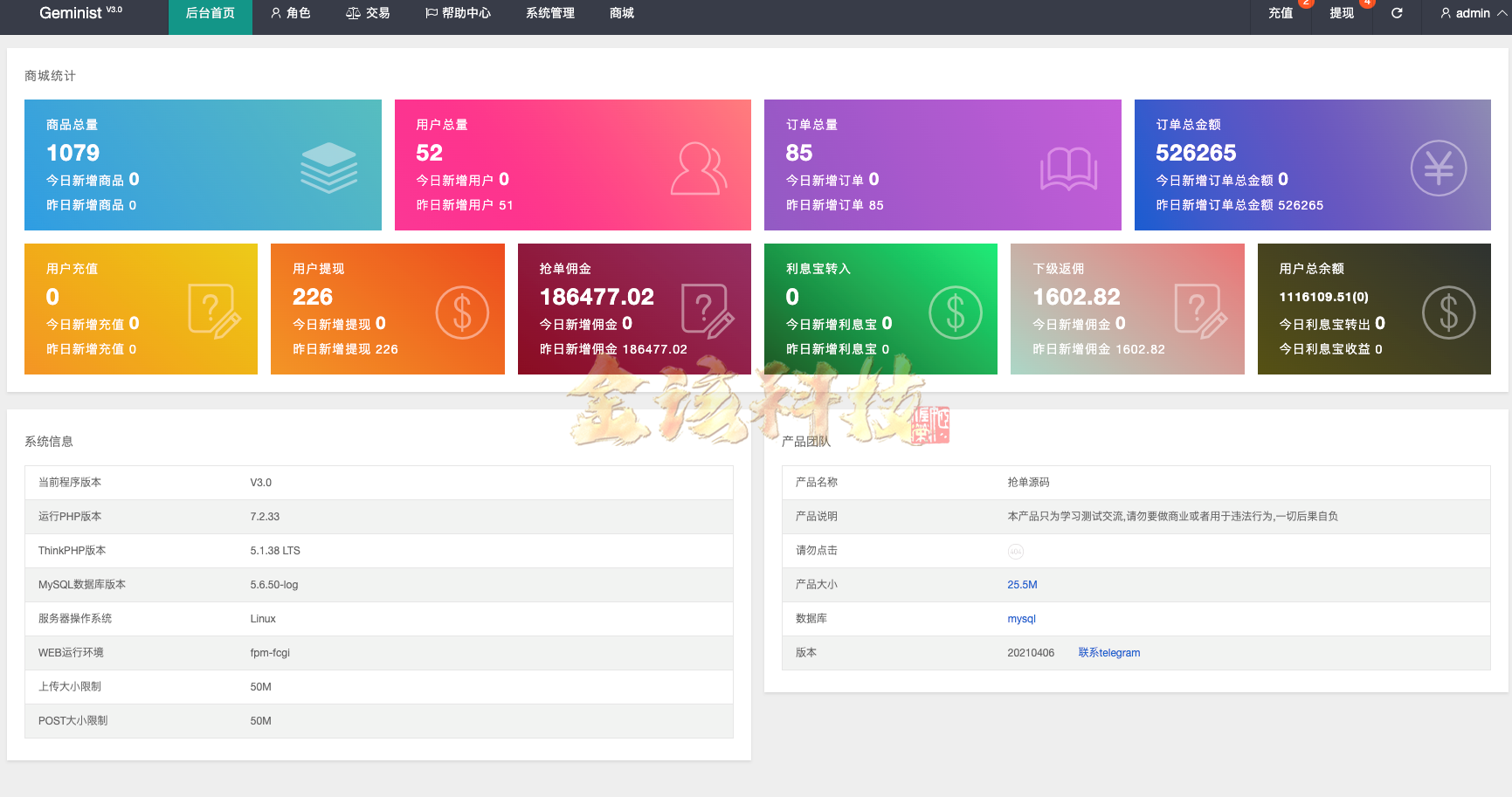Select the scales icon beside 交易 menu

[353, 13]
